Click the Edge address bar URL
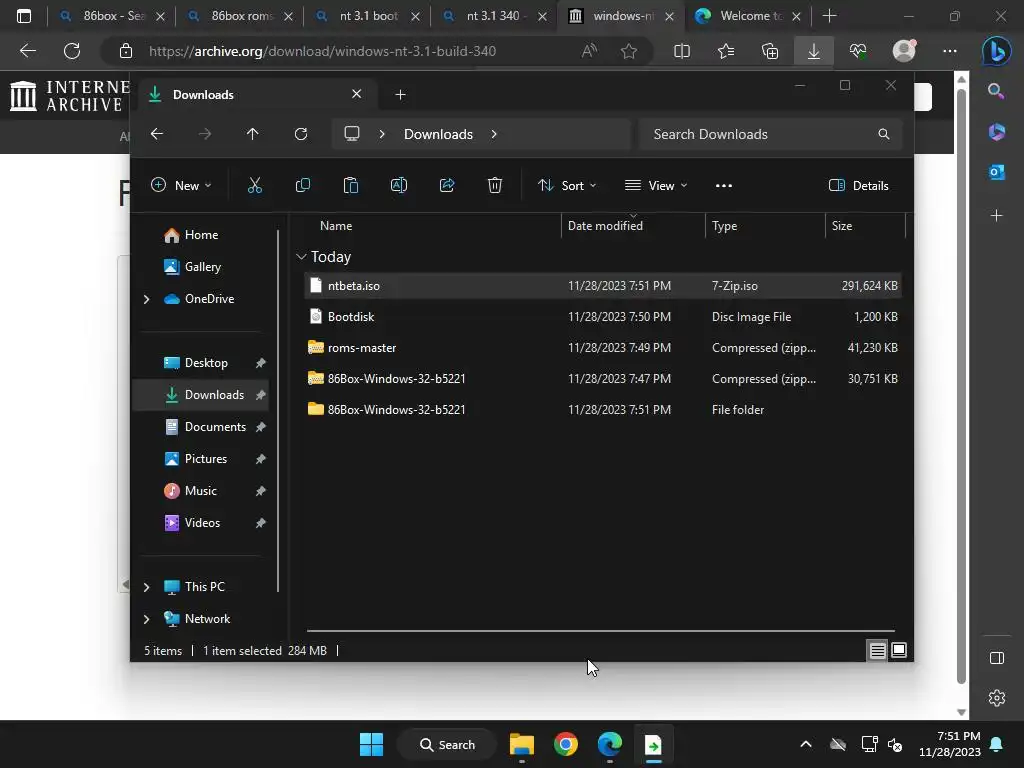The image size is (1024, 768). [x=322, y=51]
